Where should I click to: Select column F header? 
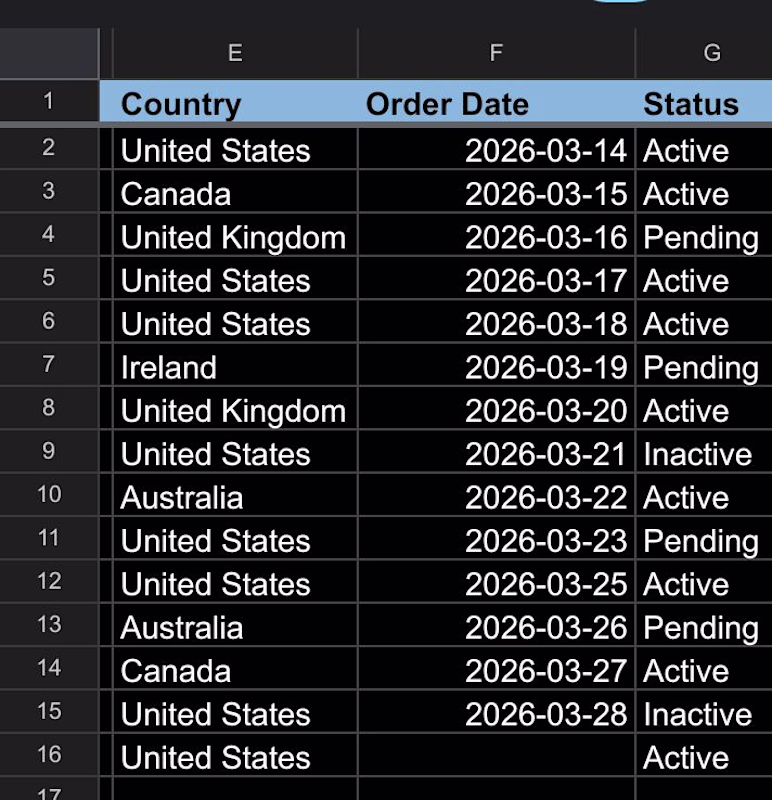pyautogui.click(x=496, y=53)
